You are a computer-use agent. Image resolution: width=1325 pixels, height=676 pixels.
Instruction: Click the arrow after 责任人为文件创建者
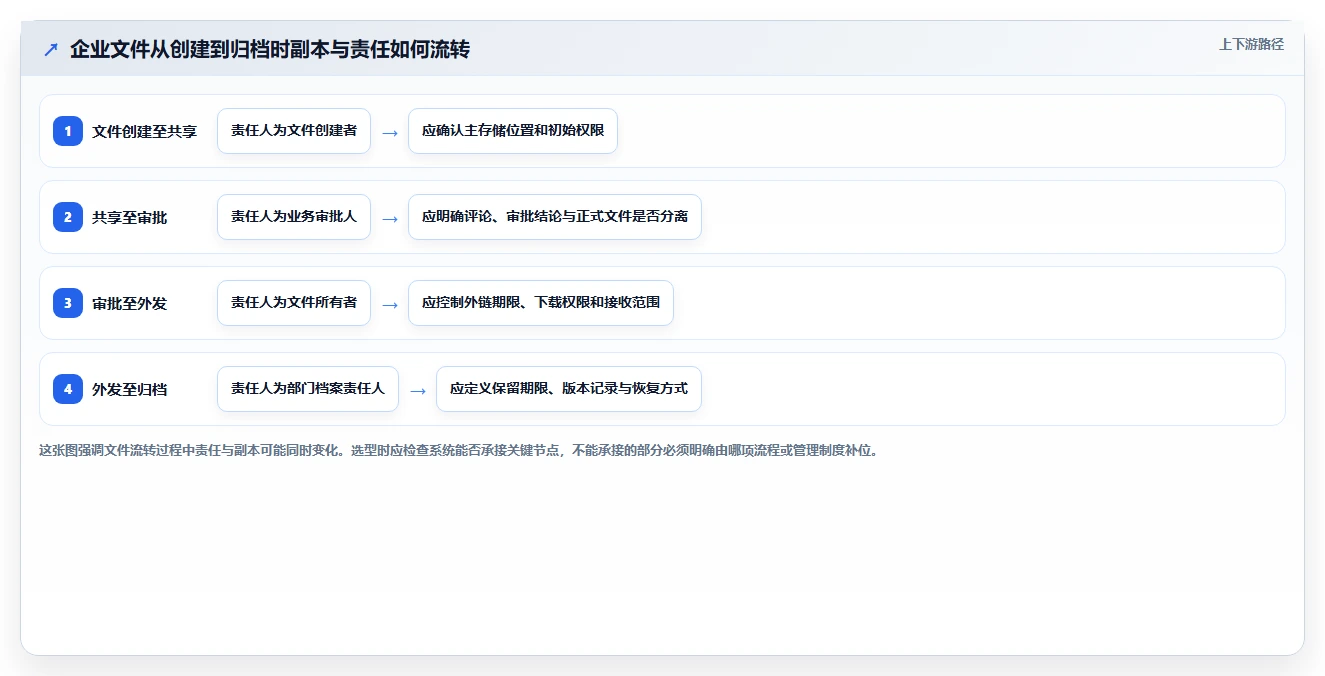[x=390, y=132]
